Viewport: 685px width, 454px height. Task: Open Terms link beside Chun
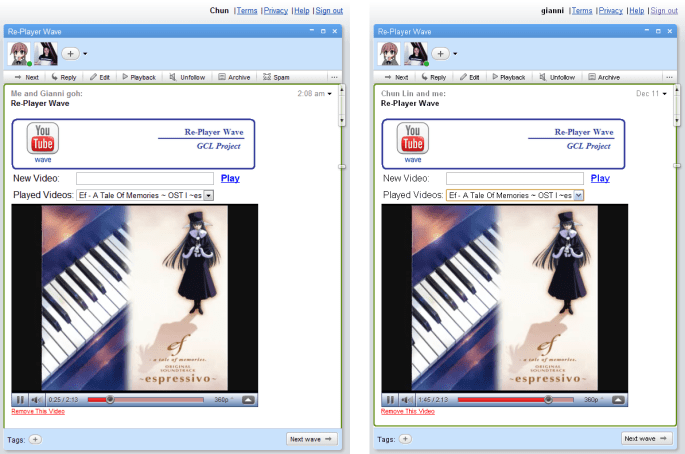click(247, 10)
